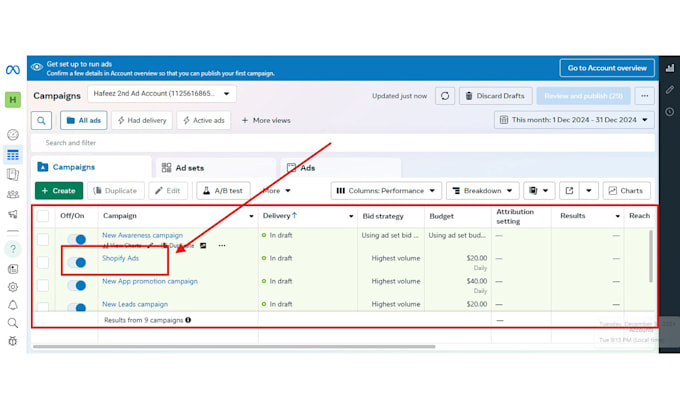Open the history clock icon in right panel
680x409 pixels.
[x=670, y=111]
